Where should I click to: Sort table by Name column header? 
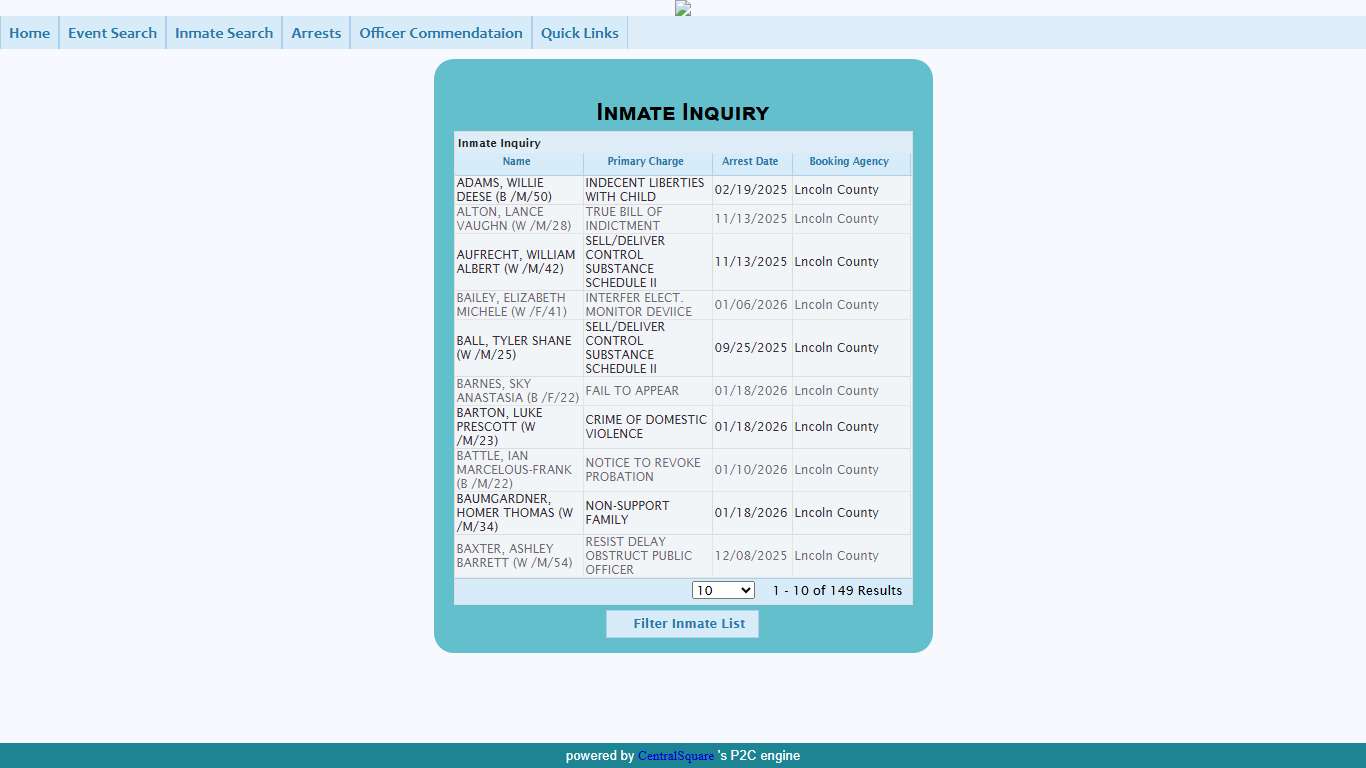pyautogui.click(x=517, y=162)
